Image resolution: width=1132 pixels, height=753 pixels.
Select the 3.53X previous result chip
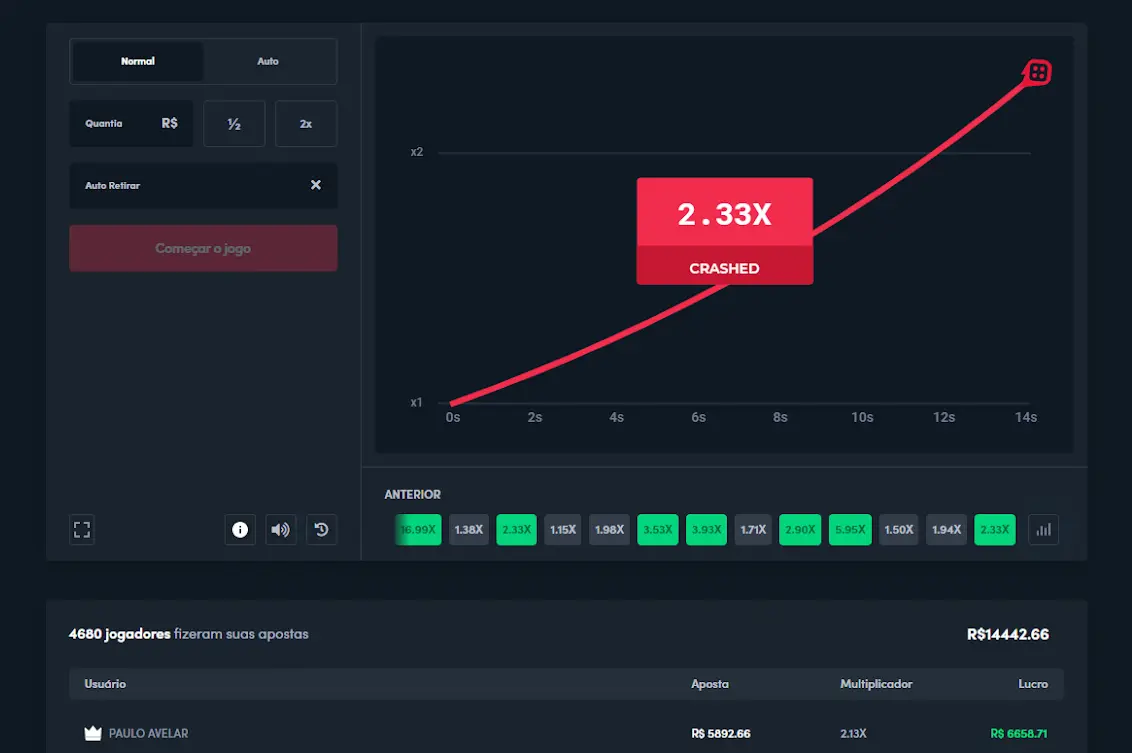pos(657,530)
